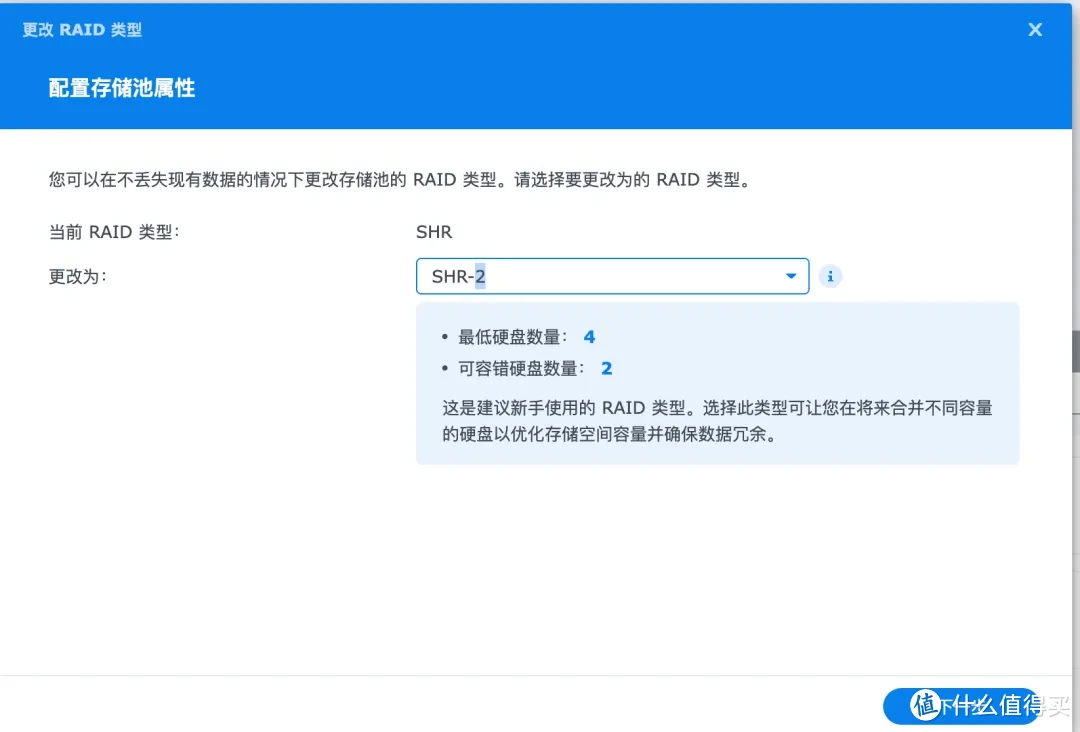Click the highlighted minimum disk count value 4
Viewport: 1080px width, 732px height.
[x=589, y=337]
